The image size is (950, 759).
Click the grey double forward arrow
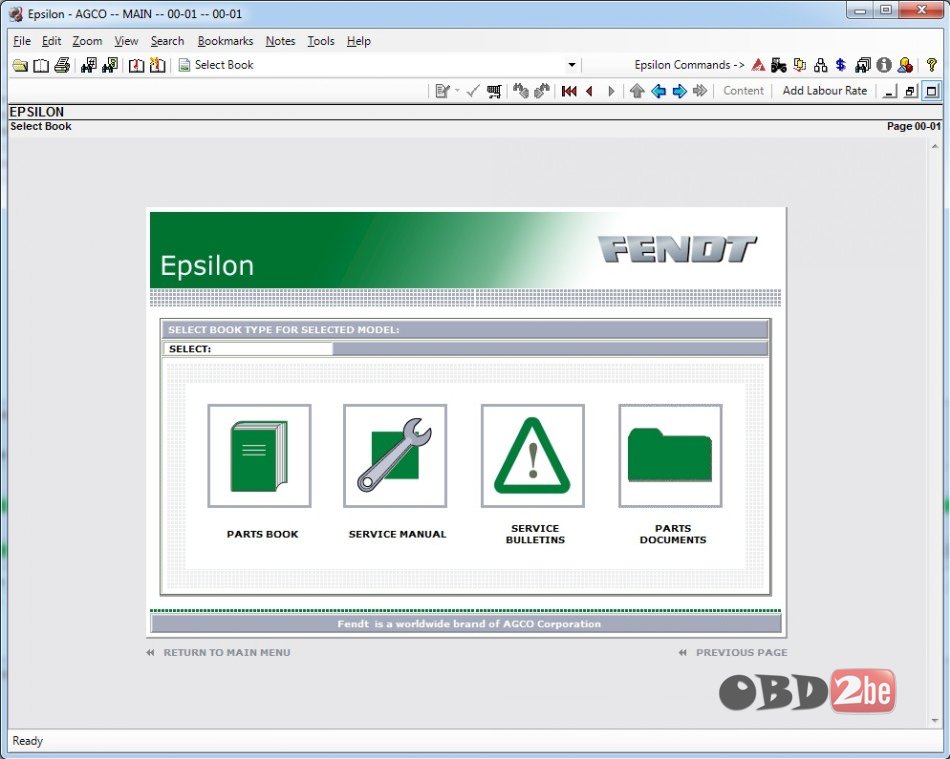[x=700, y=91]
